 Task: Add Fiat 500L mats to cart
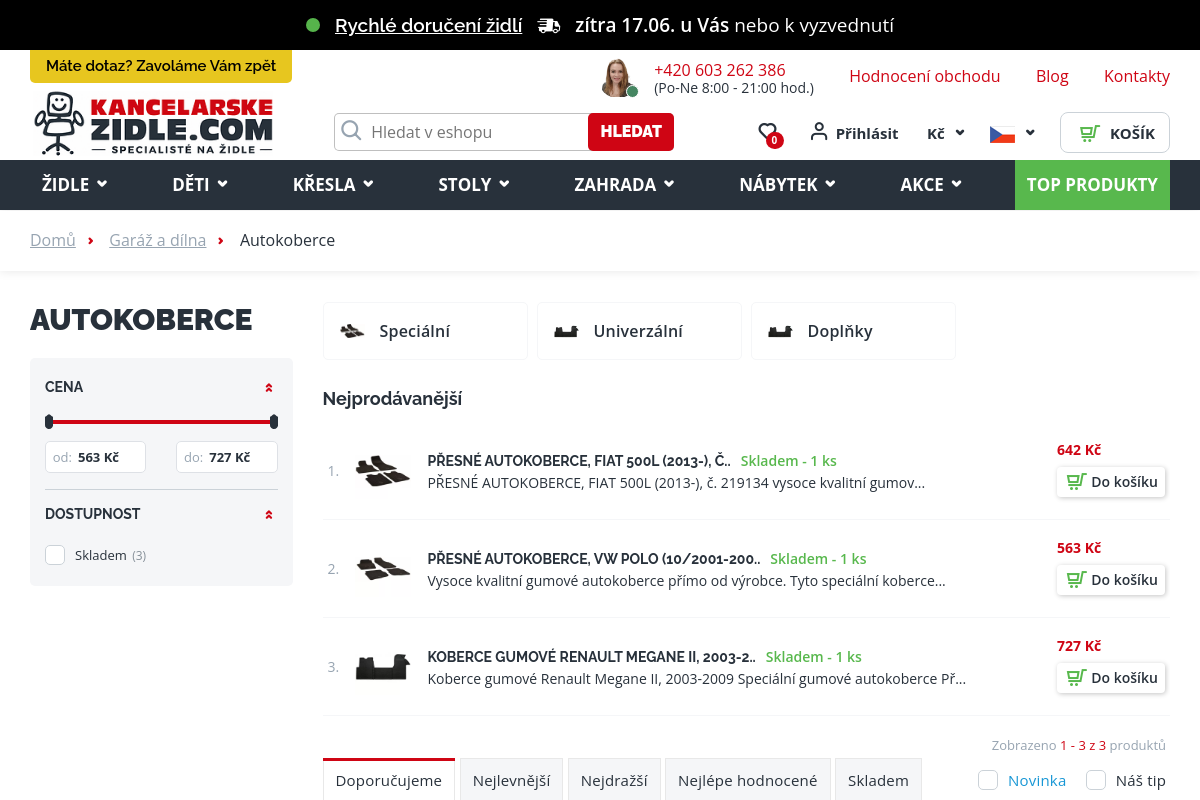(x=1111, y=482)
